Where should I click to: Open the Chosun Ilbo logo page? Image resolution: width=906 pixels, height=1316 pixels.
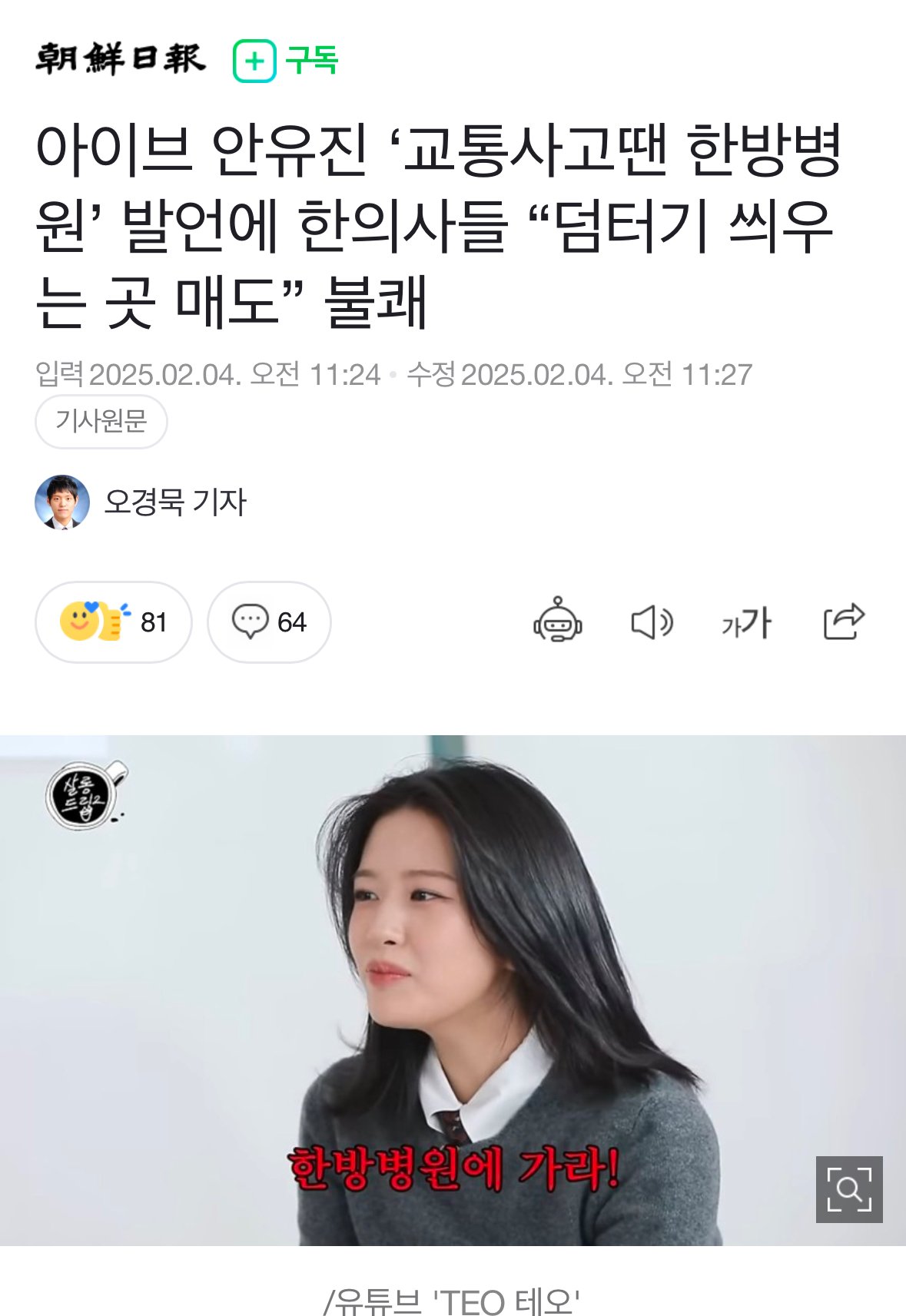pos(121,59)
